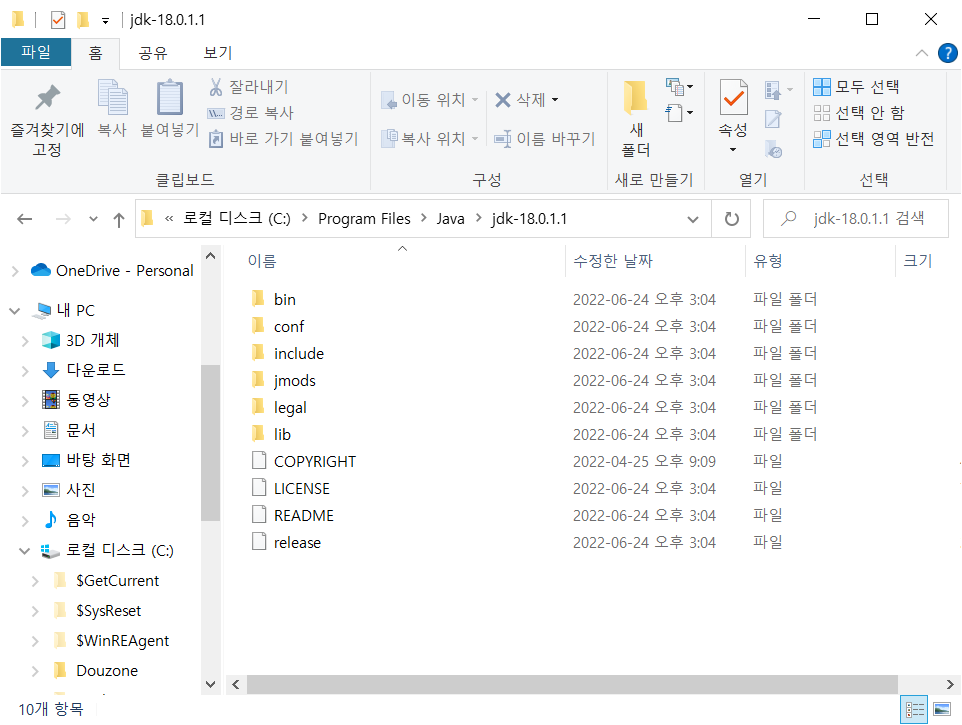Click the 삭제 (Delete) button

pyautogui.click(x=520, y=100)
